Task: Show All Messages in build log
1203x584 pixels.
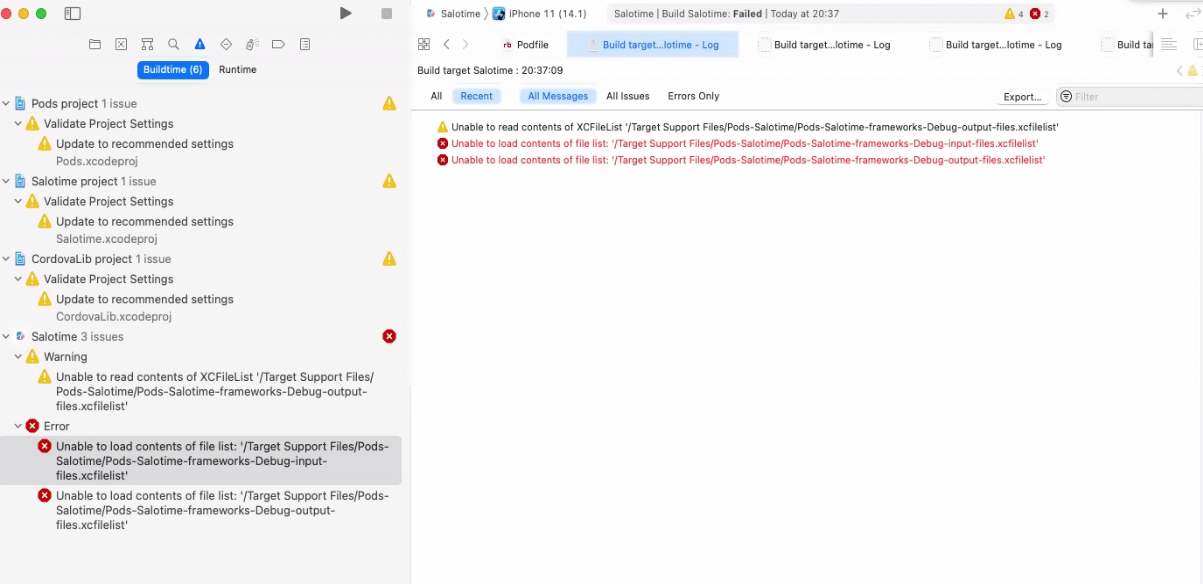Action: click(x=558, y=96)
